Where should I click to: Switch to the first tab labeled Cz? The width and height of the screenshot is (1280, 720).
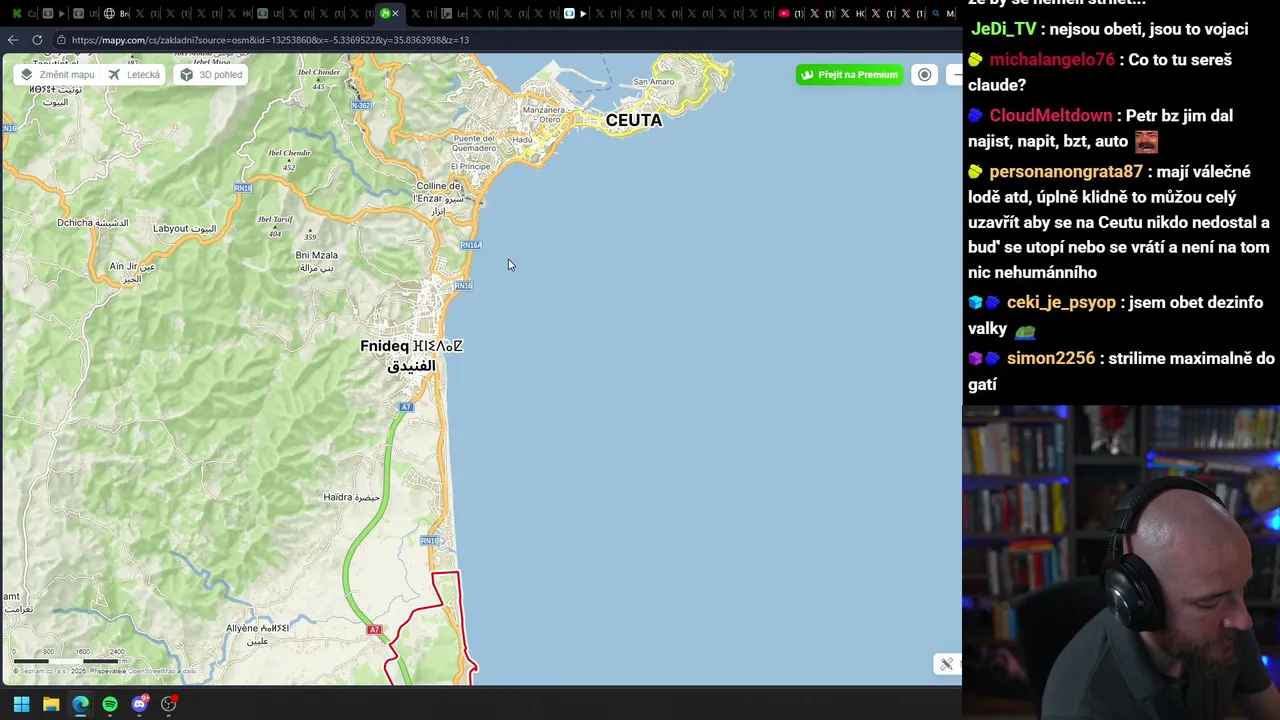pos(23,14)
